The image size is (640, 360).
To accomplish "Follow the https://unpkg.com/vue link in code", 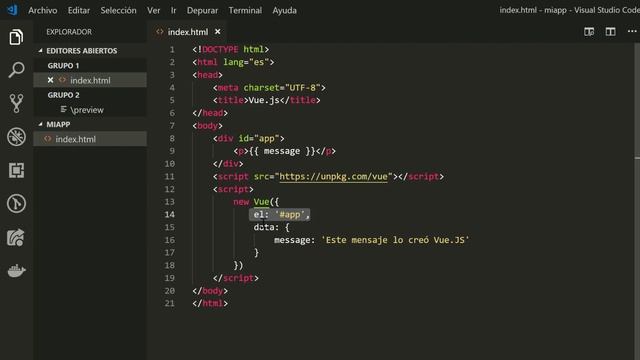I will (333, 176).
